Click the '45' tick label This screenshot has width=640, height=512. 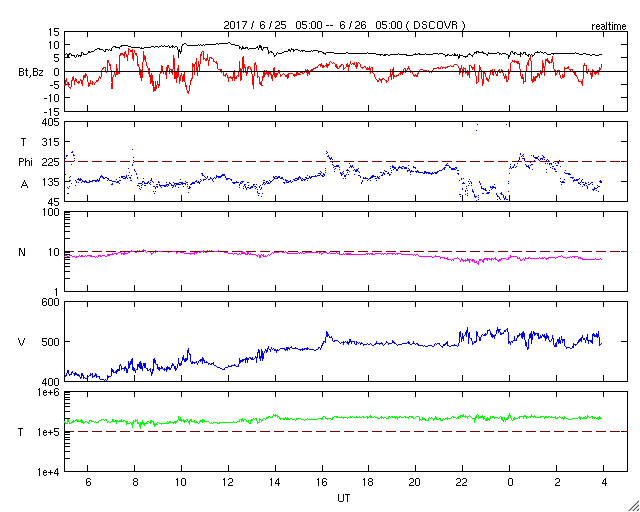[53, 202]
